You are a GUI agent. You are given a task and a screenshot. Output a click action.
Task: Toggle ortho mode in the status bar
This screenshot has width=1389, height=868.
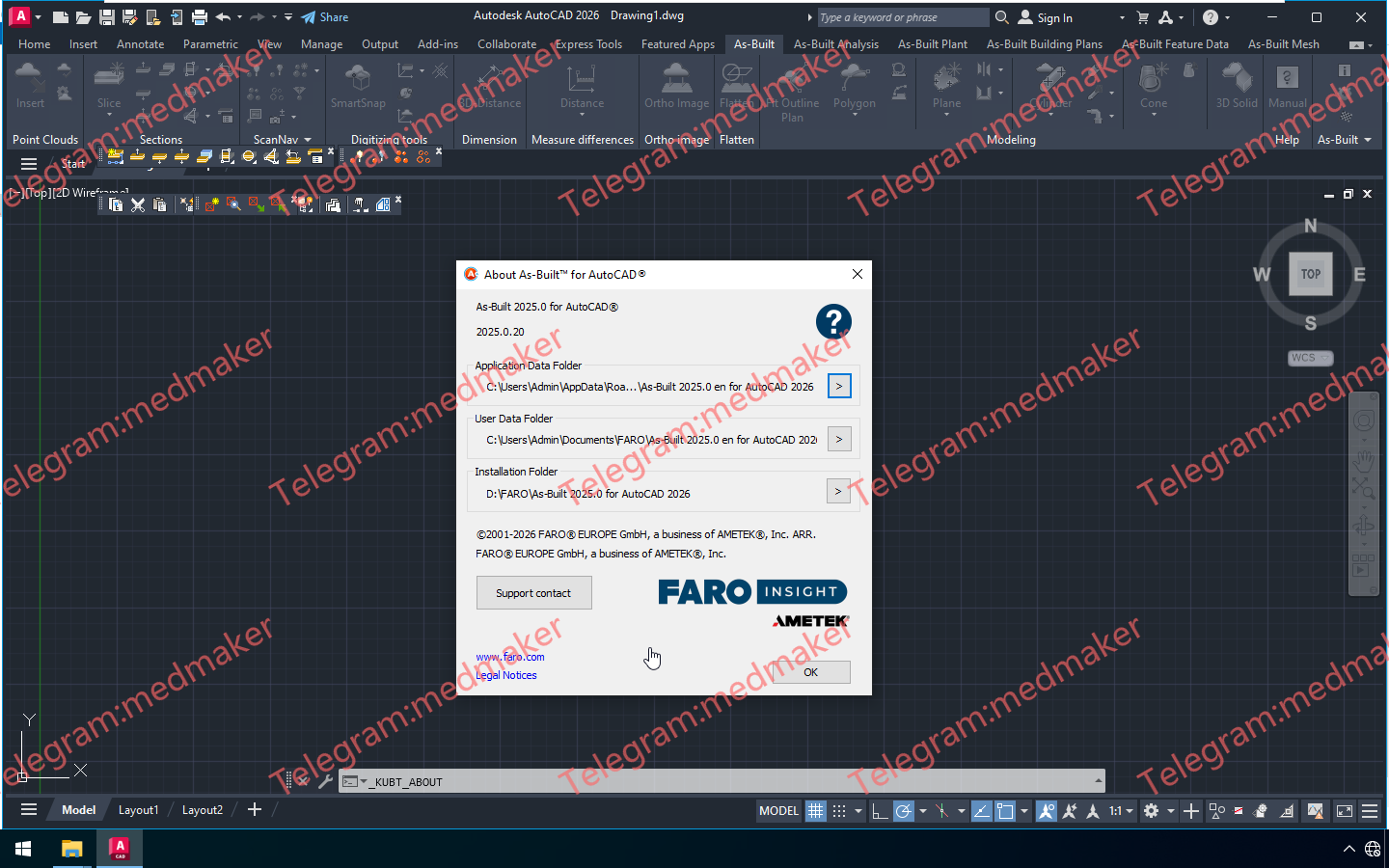(880, 811)
